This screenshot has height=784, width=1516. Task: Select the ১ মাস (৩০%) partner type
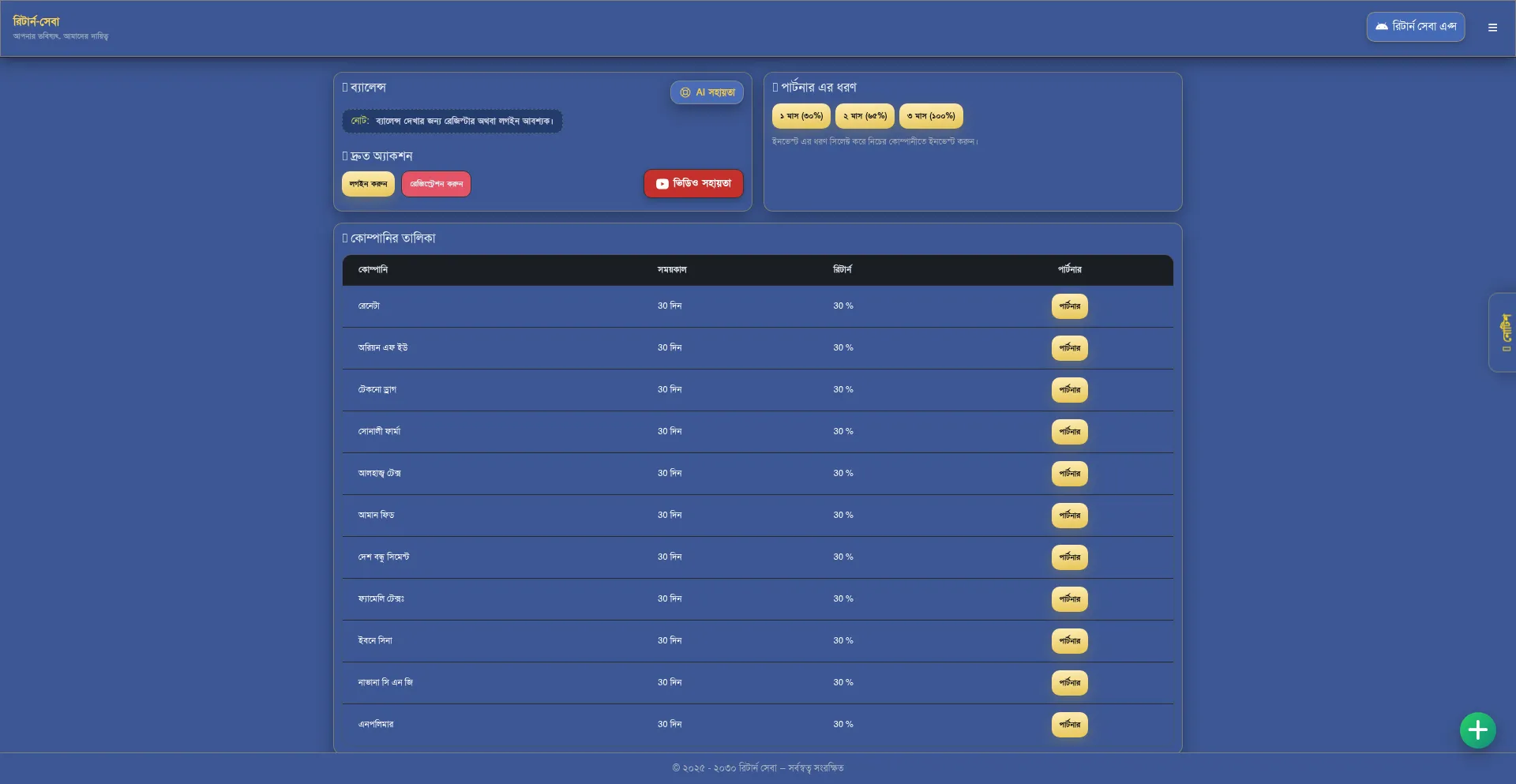pos(801,116)
